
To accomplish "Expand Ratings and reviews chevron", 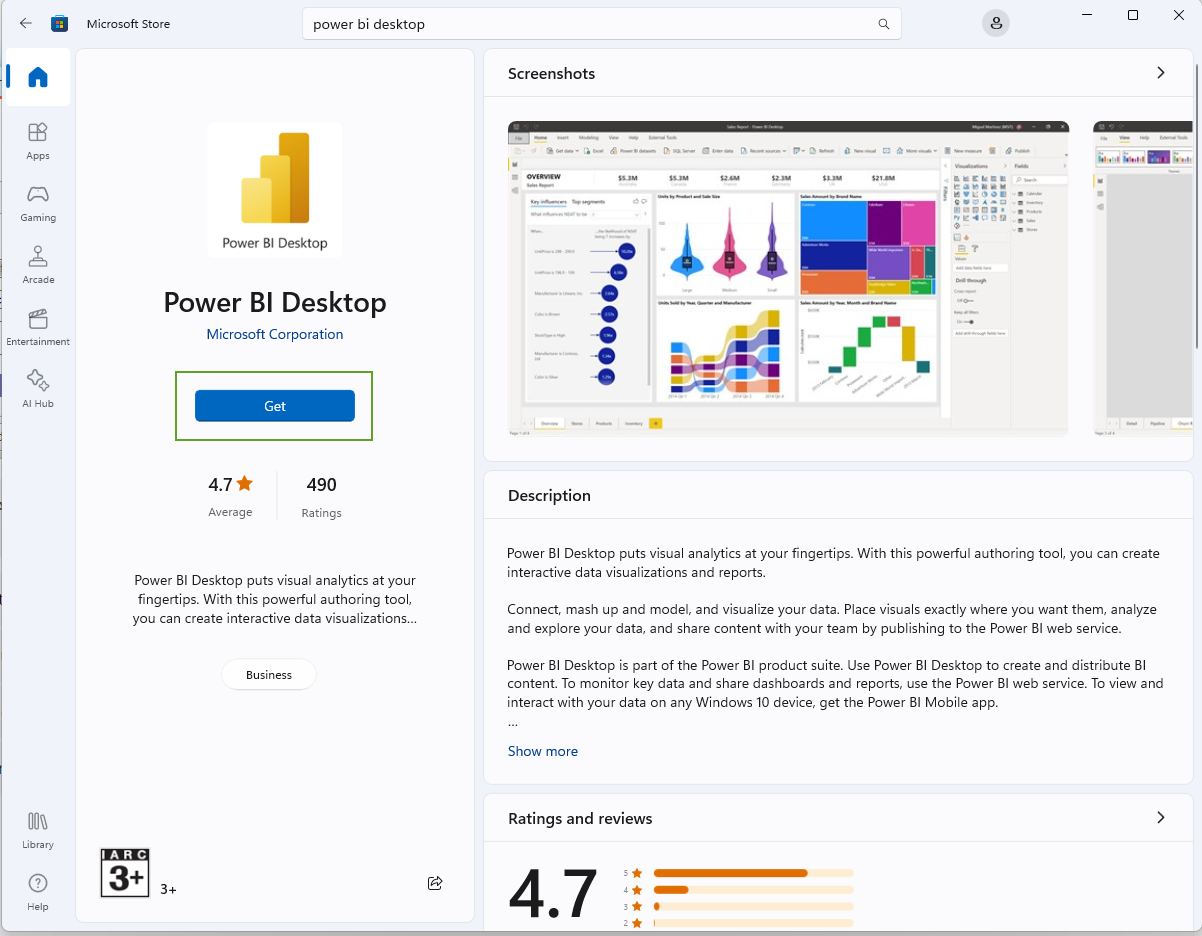I will [x=1160, y=818].
